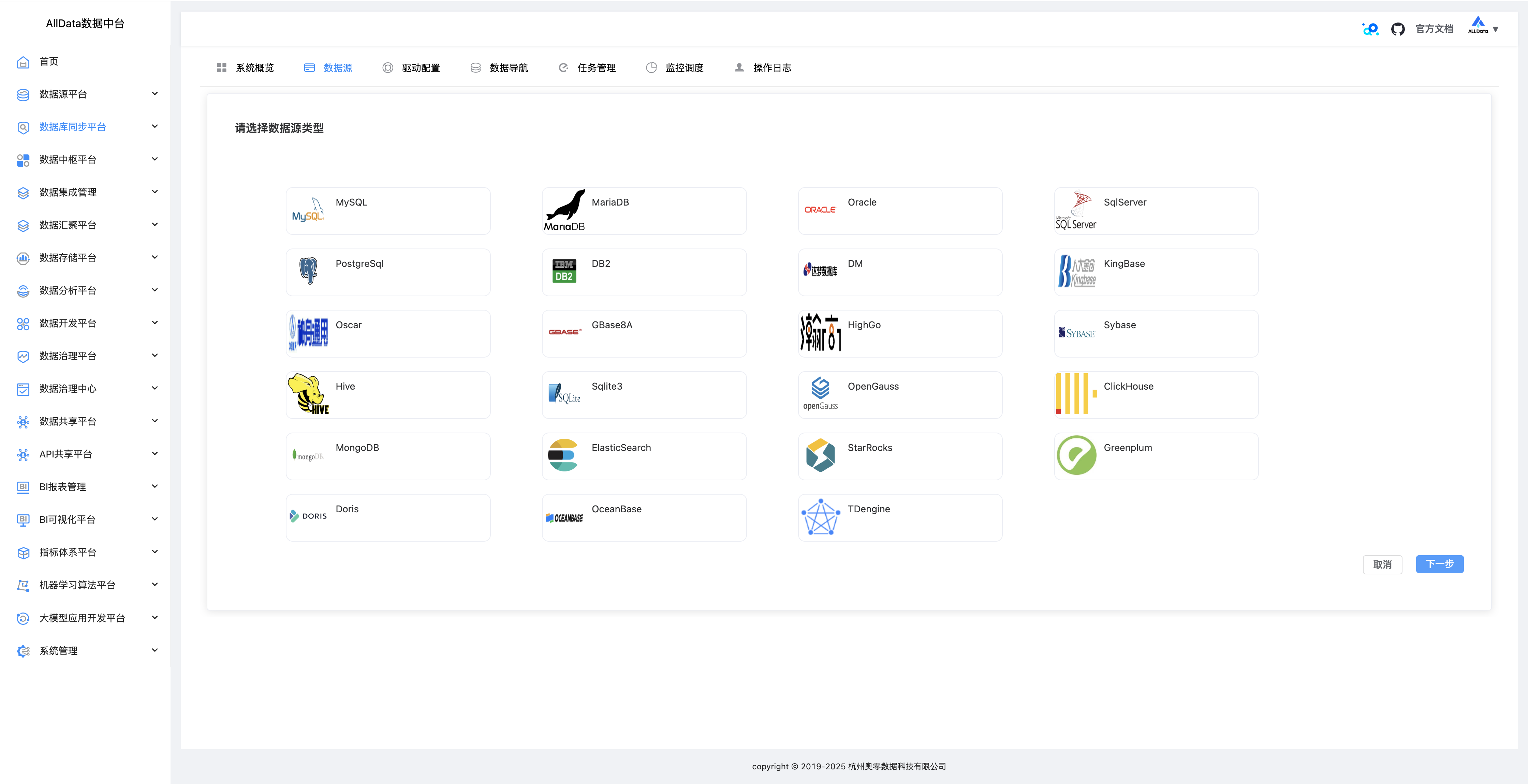Choose the PostgreSql elephant icon
This screenshot has width=1528, height=784.
click(308, 271)
